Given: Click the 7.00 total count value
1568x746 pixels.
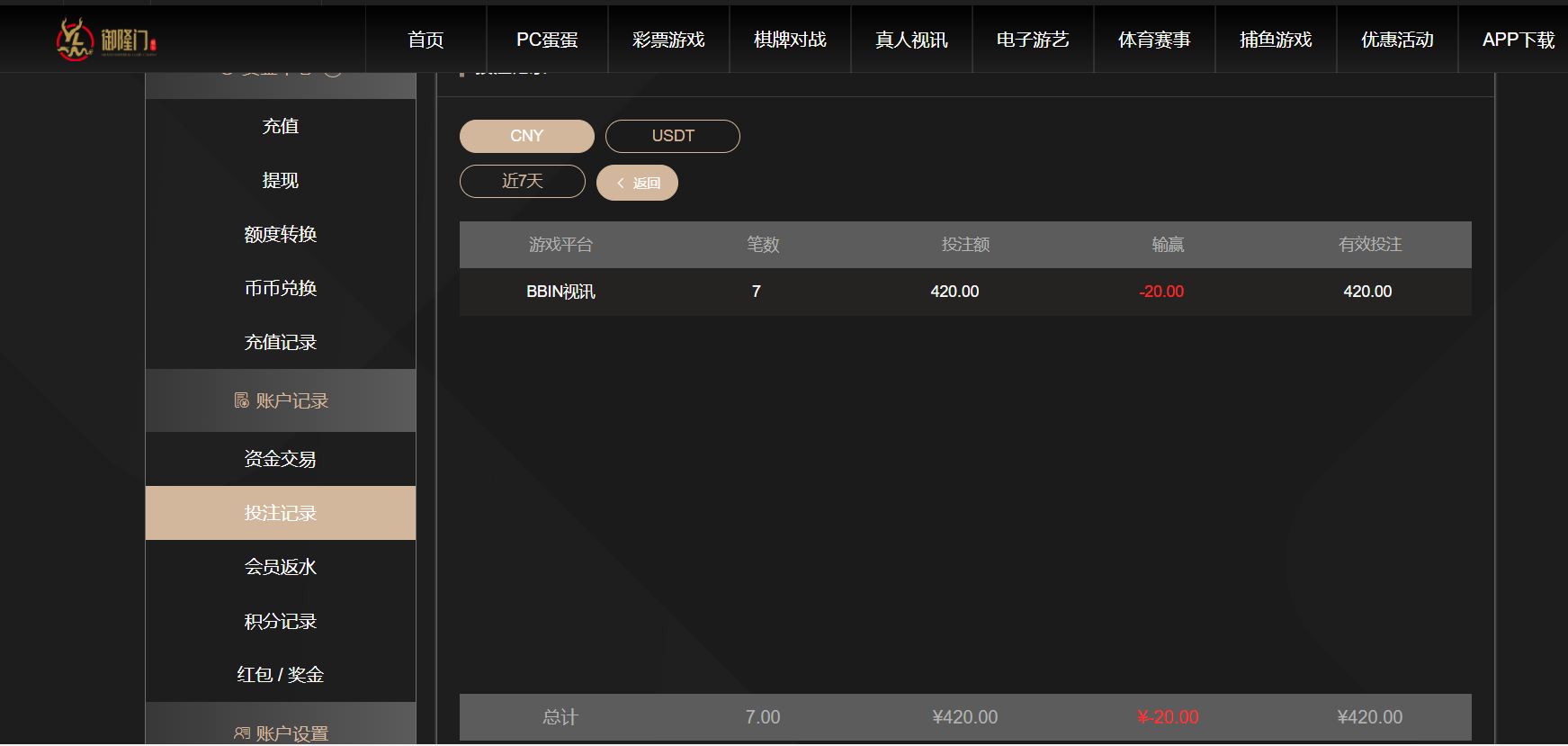Looking at the screenshot, I should [x=763, y=717].
